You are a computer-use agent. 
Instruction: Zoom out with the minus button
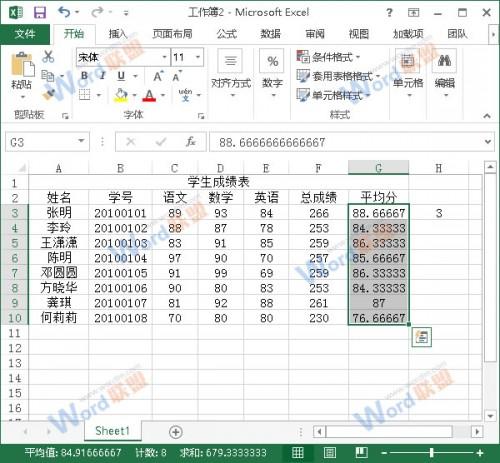[384, 453]
